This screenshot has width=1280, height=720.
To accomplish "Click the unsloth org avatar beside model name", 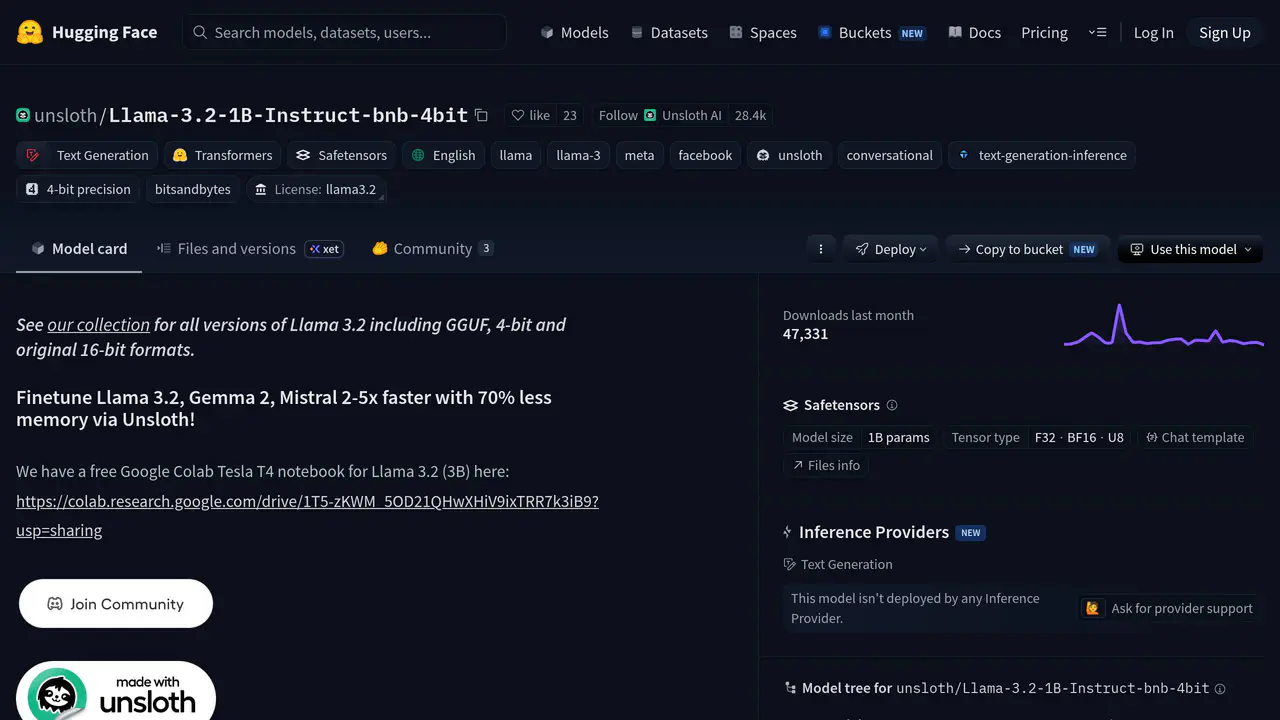I will (23, 115).
